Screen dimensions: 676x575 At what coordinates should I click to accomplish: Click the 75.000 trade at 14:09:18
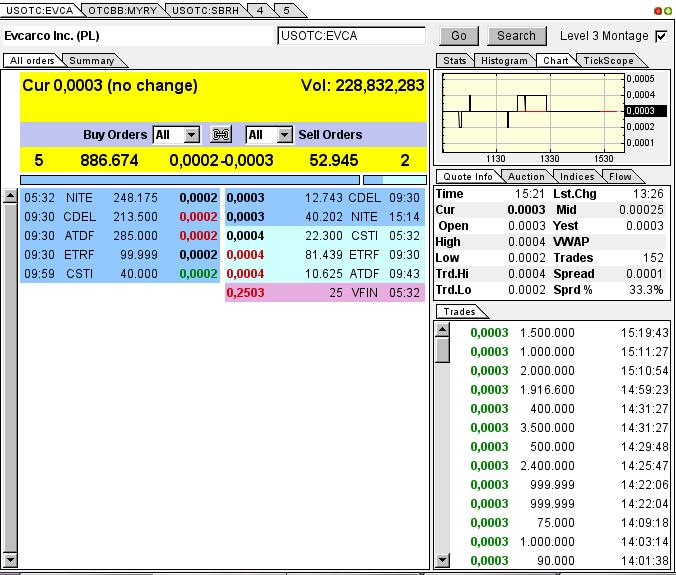[x=569, y=522]
